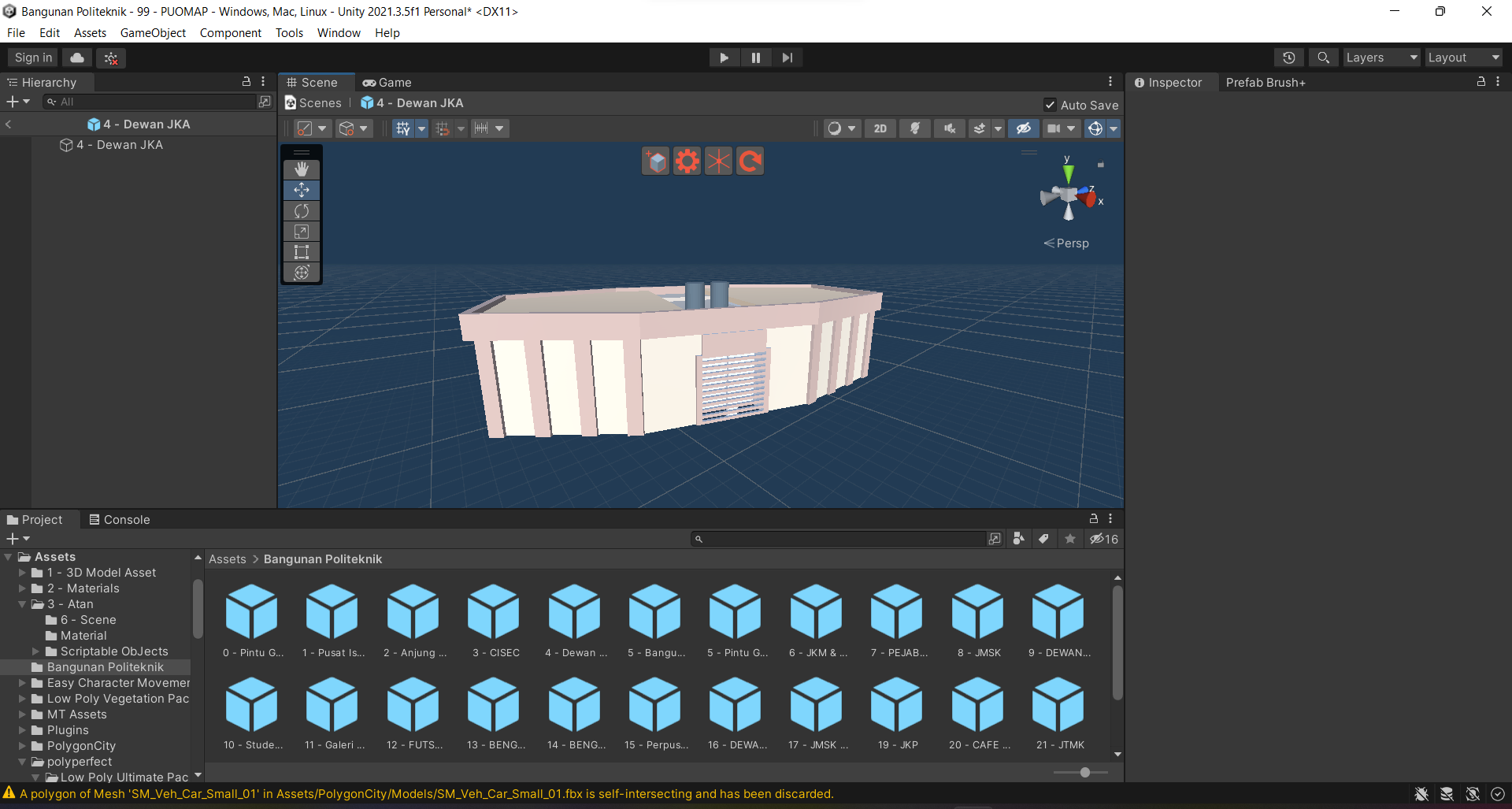This screenshot has width=1512, height=809.
Task: Click the Sign in button
Action: [33, 58]
